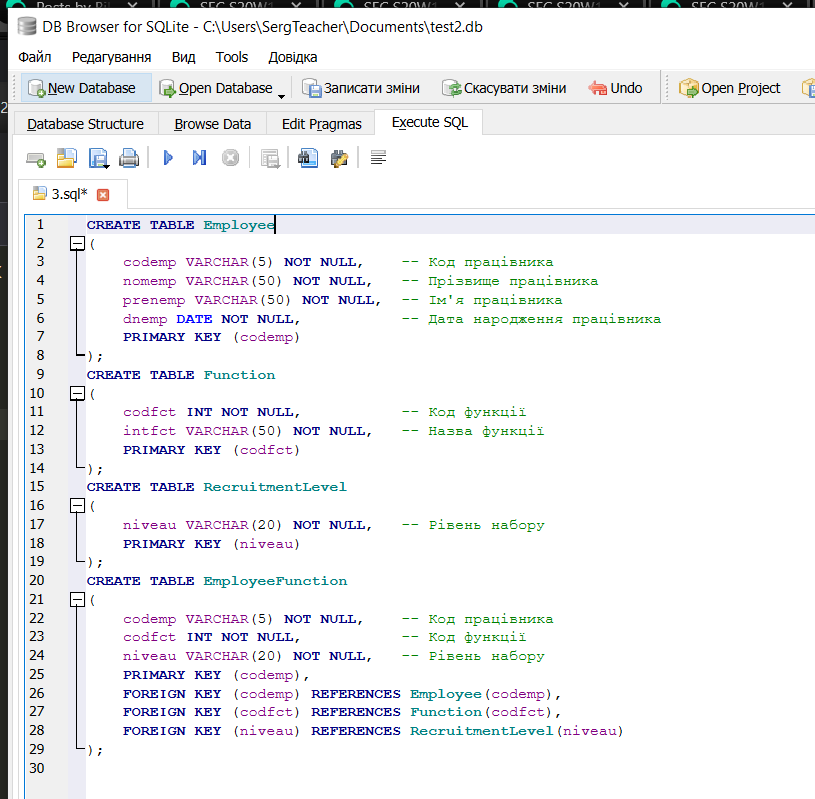
Task: Click the Find and replace icon
Action: click(x=339, y=158)
